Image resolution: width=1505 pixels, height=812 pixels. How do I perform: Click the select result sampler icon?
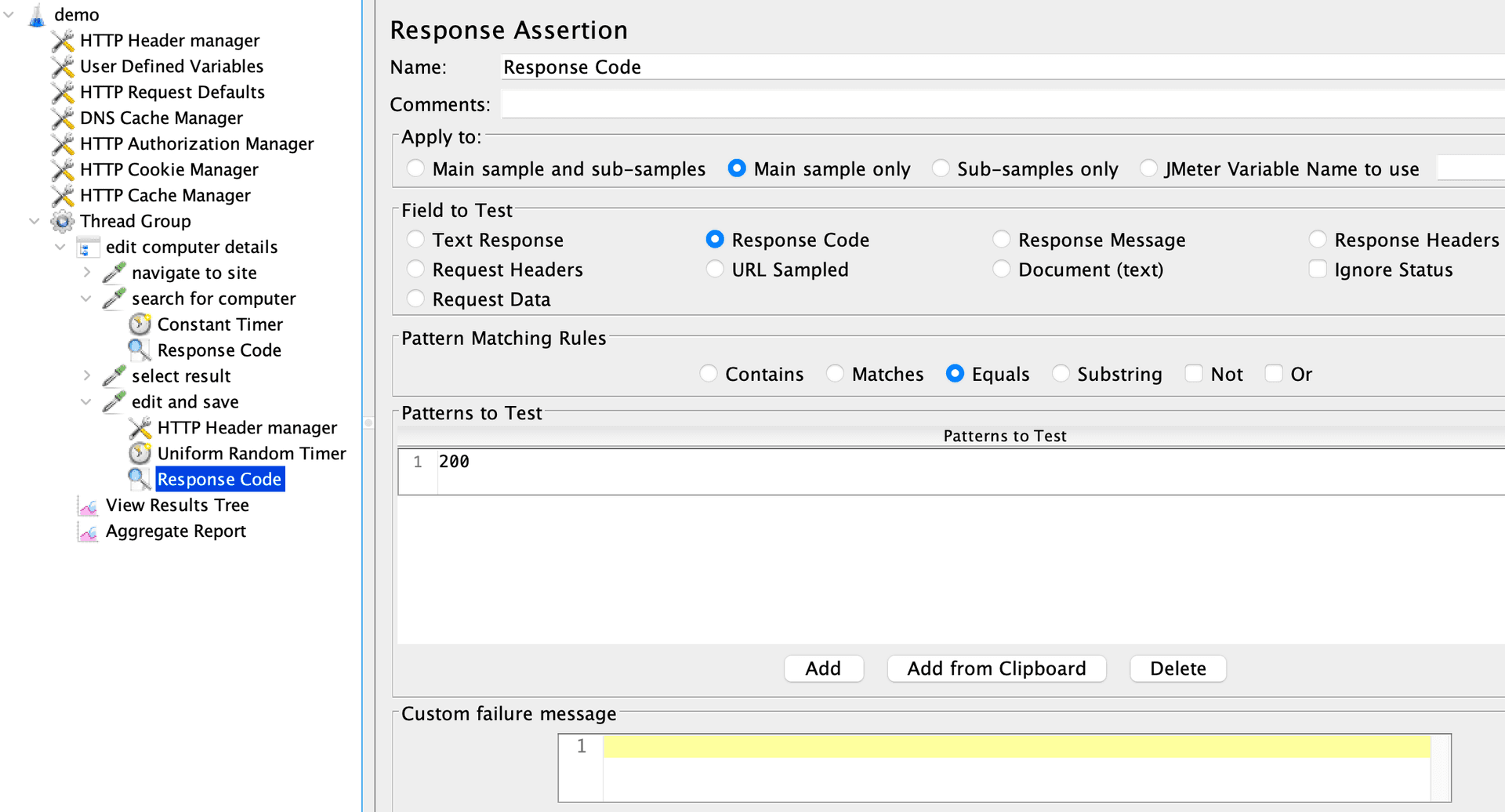(x=114, y=376)
